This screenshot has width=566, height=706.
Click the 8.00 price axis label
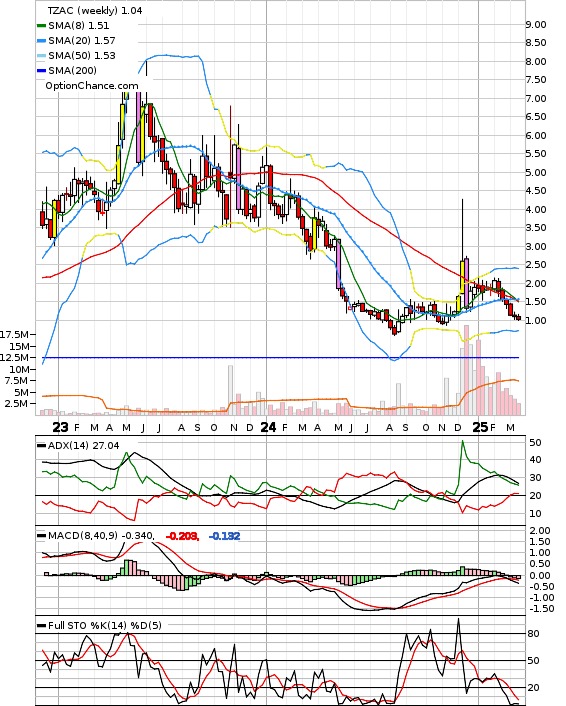click(536, 62)
